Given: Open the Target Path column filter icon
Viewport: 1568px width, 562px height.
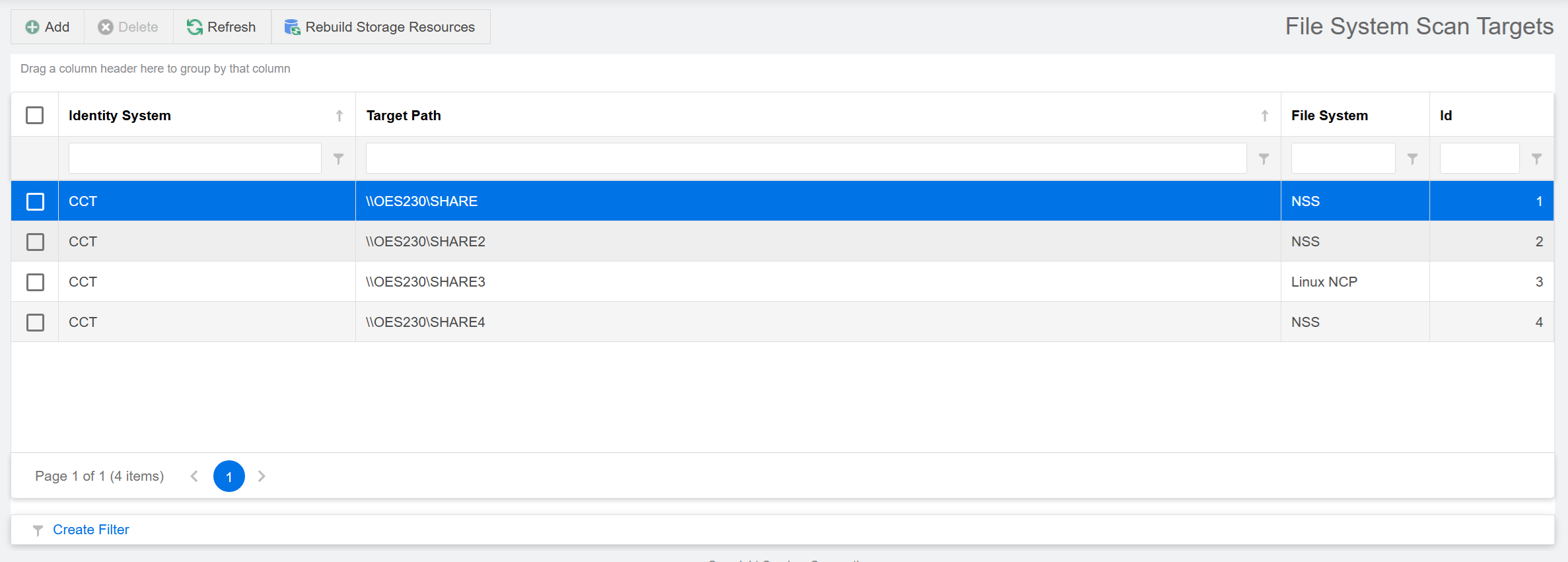Looking at the screenshot, I should point(1264,158).
